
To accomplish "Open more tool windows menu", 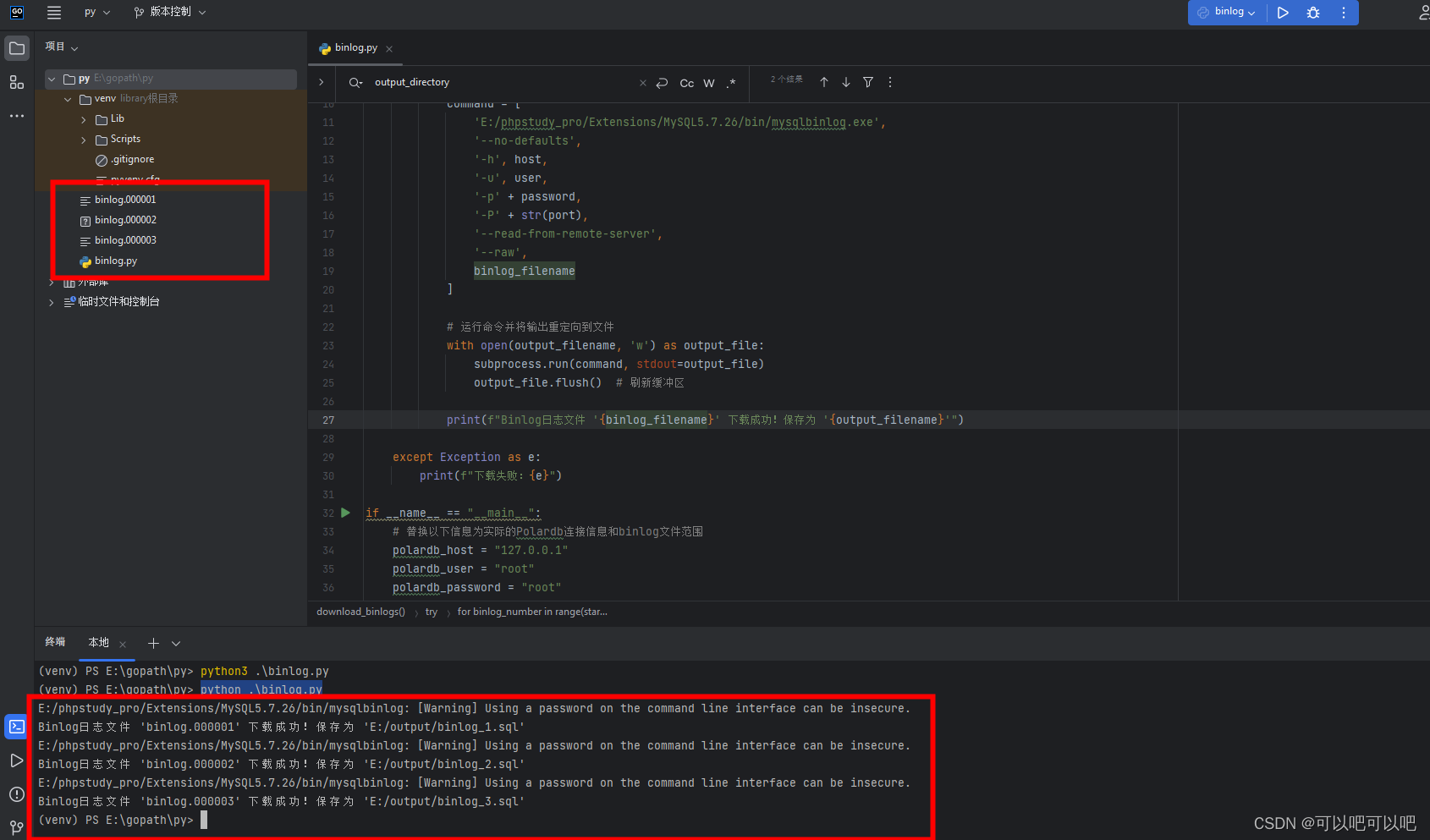I will 16,116.
